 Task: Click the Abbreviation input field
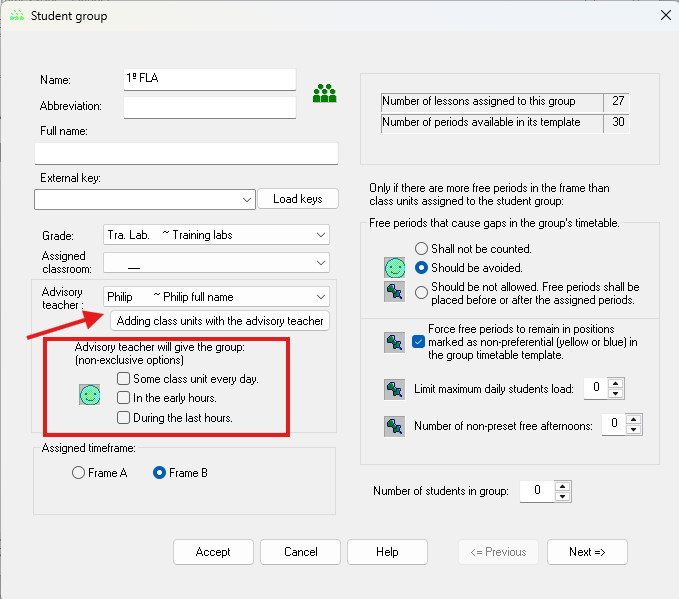click(x=210, y=107)
